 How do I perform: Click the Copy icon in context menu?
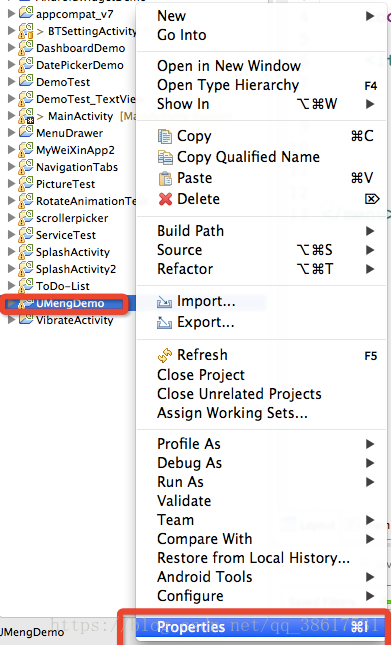pyautogui.click(x=165, y=136)
